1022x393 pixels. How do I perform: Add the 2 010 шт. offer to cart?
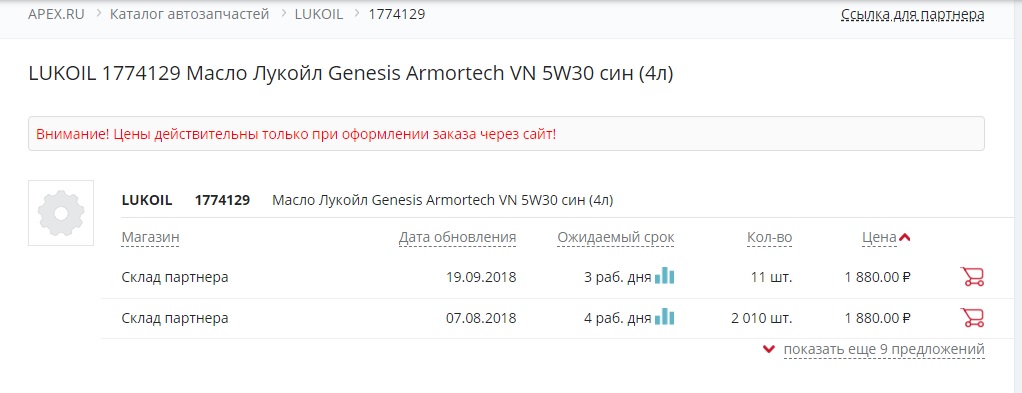pyautogui.click(x=972, y=317)
